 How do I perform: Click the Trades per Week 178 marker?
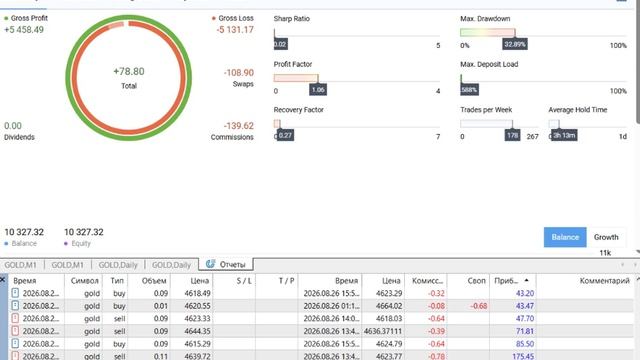click(x=513, y=136)
